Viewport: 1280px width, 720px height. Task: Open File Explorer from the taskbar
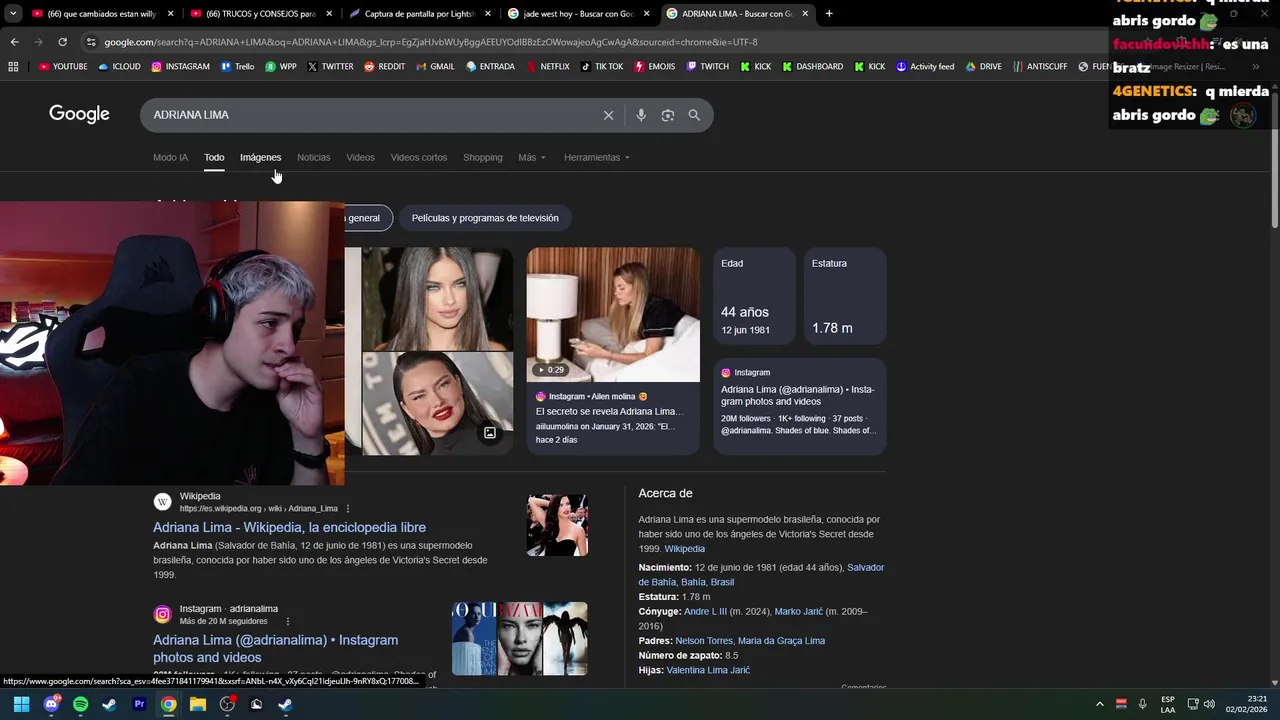coord(197,704)
